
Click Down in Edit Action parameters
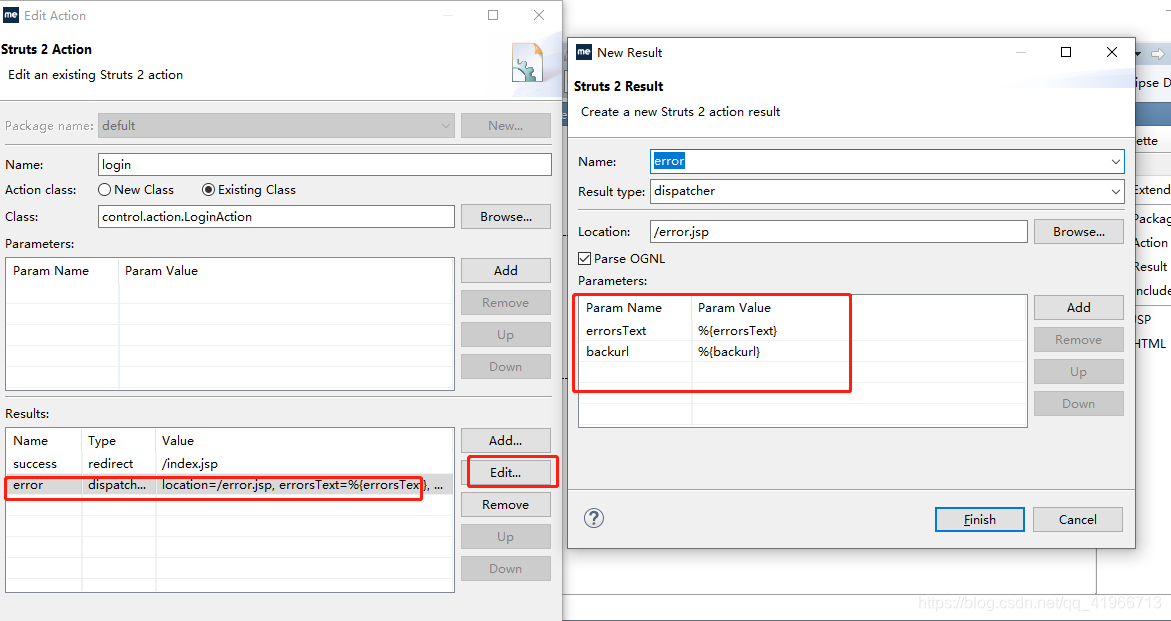click(506, 366)
